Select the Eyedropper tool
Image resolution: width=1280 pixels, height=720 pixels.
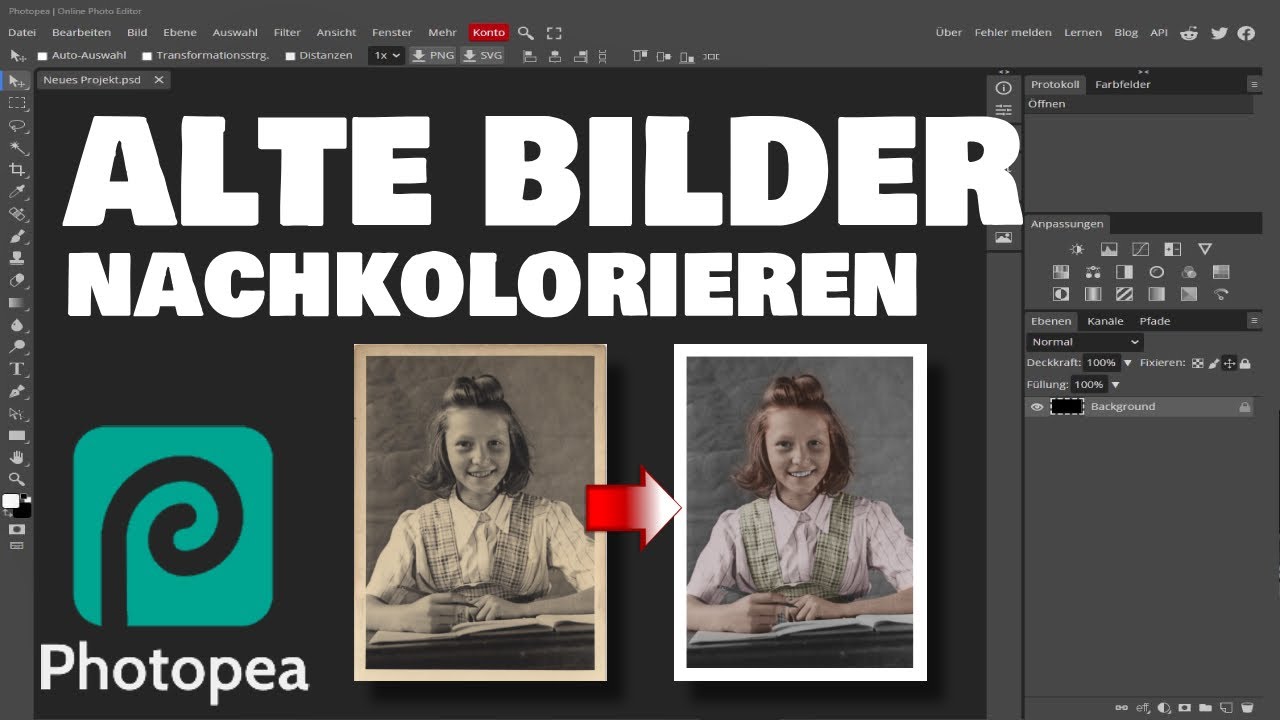pos(17,192)
